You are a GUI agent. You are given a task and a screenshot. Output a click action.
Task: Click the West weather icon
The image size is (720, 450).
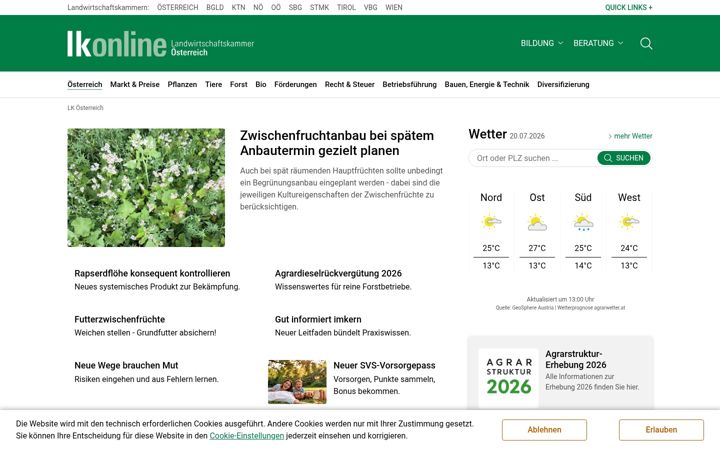[x=629, y=222]
